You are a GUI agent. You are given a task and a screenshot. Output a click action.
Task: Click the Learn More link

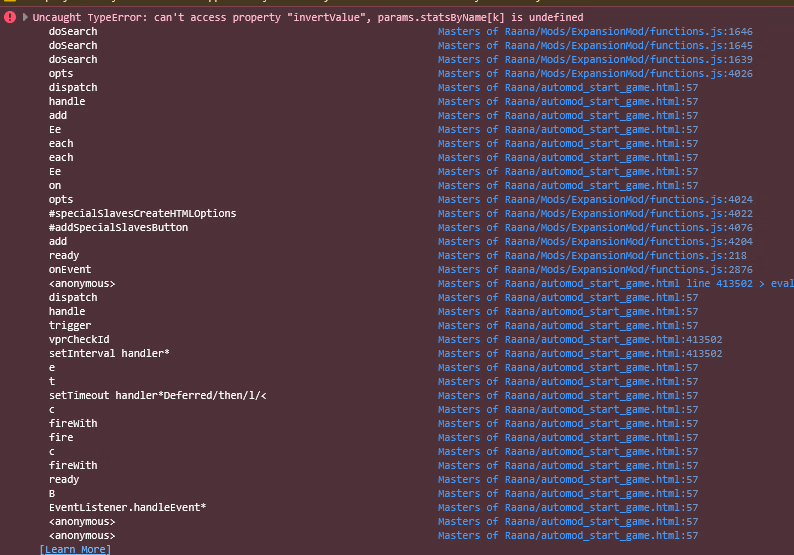pyautogui.click(x=75, y=549)
